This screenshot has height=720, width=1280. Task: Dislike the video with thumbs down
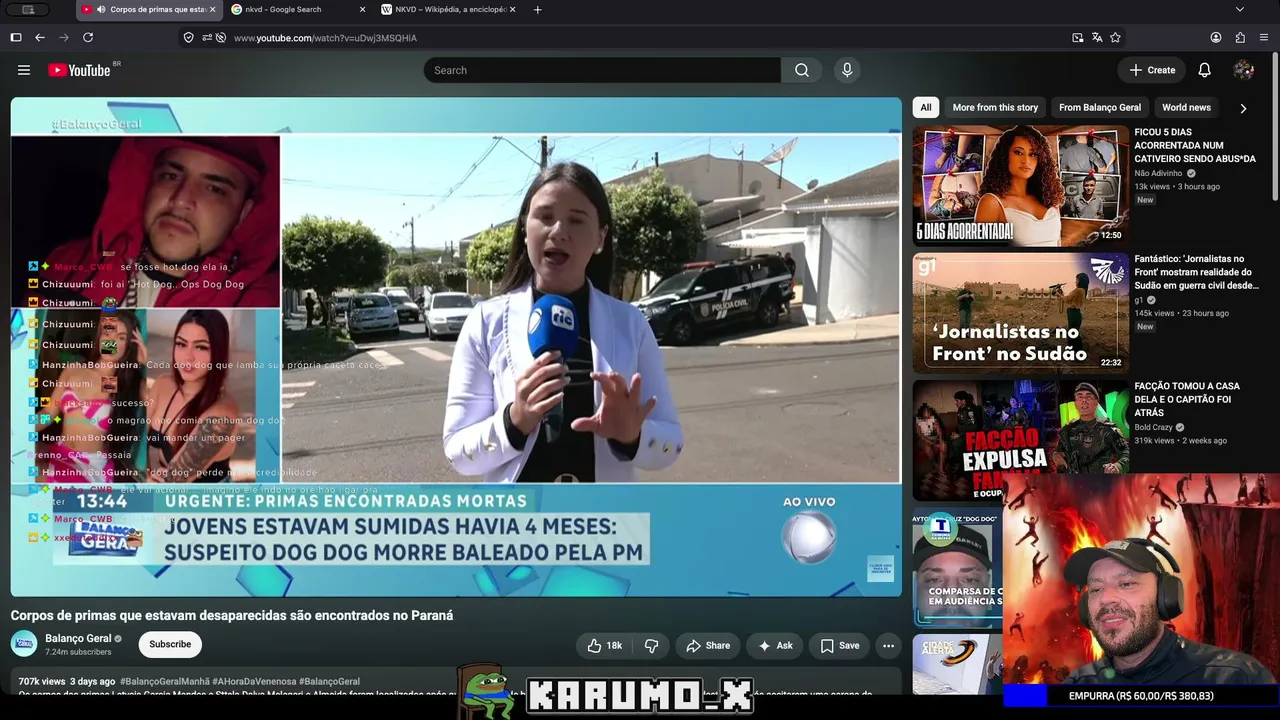tap(651, 646)
